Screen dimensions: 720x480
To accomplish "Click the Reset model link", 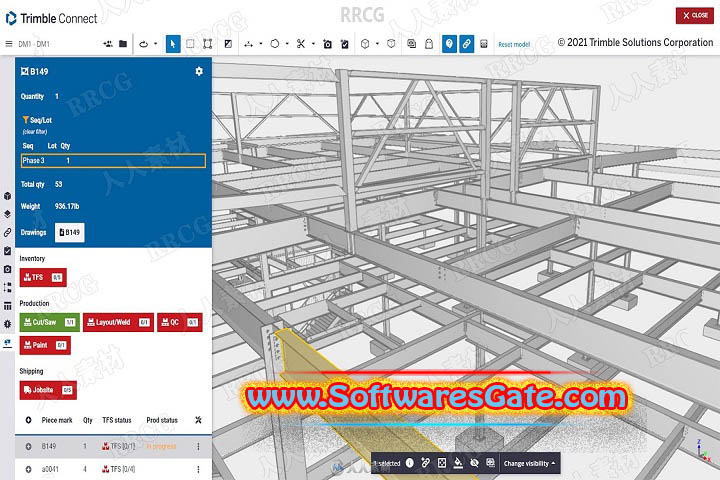I will click(x=514, y=45).
